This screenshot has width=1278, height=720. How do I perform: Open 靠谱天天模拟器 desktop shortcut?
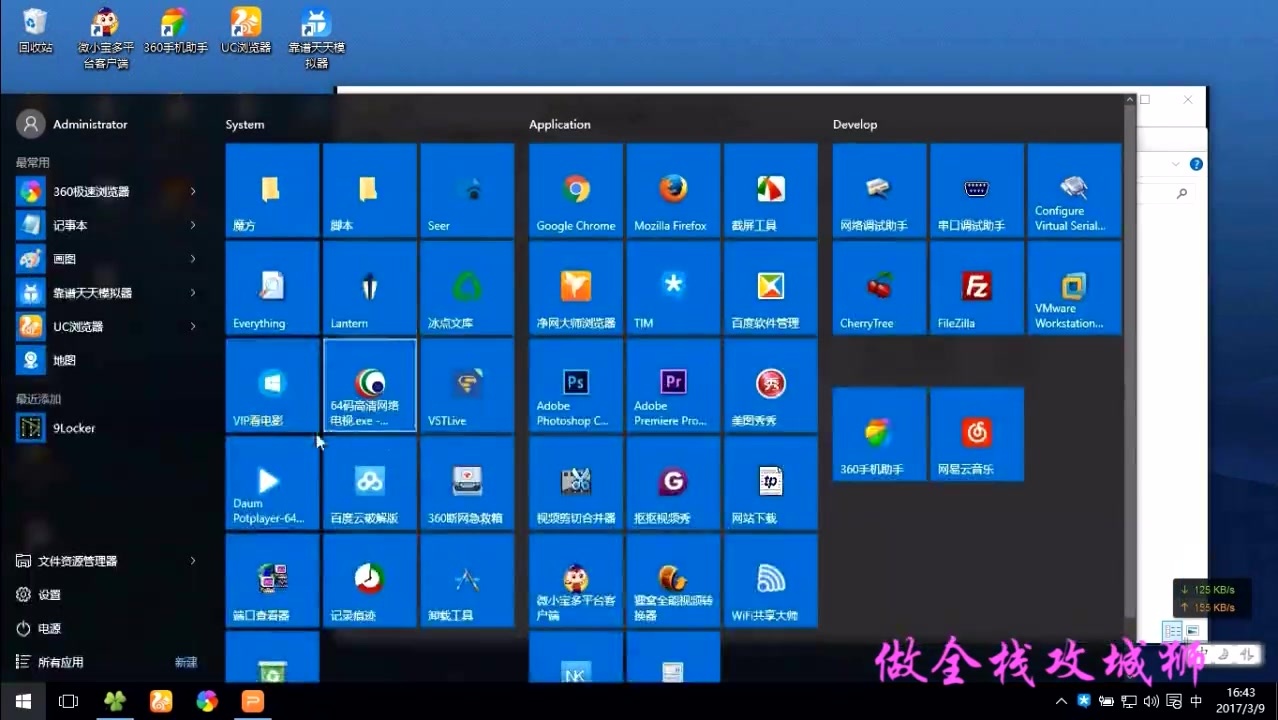click(316, 39)
